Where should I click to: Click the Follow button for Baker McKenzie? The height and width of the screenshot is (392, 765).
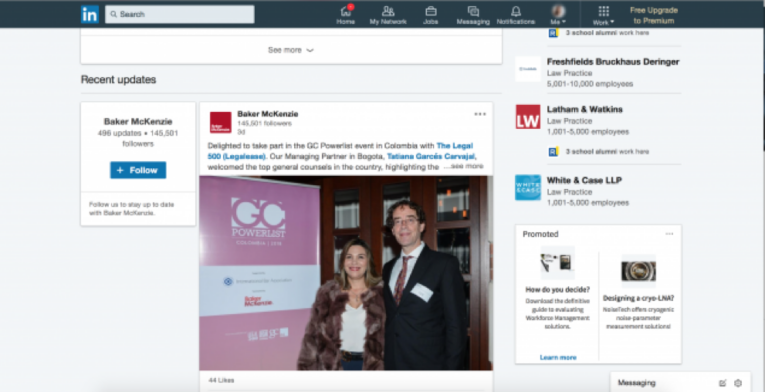tap(138, 170)
